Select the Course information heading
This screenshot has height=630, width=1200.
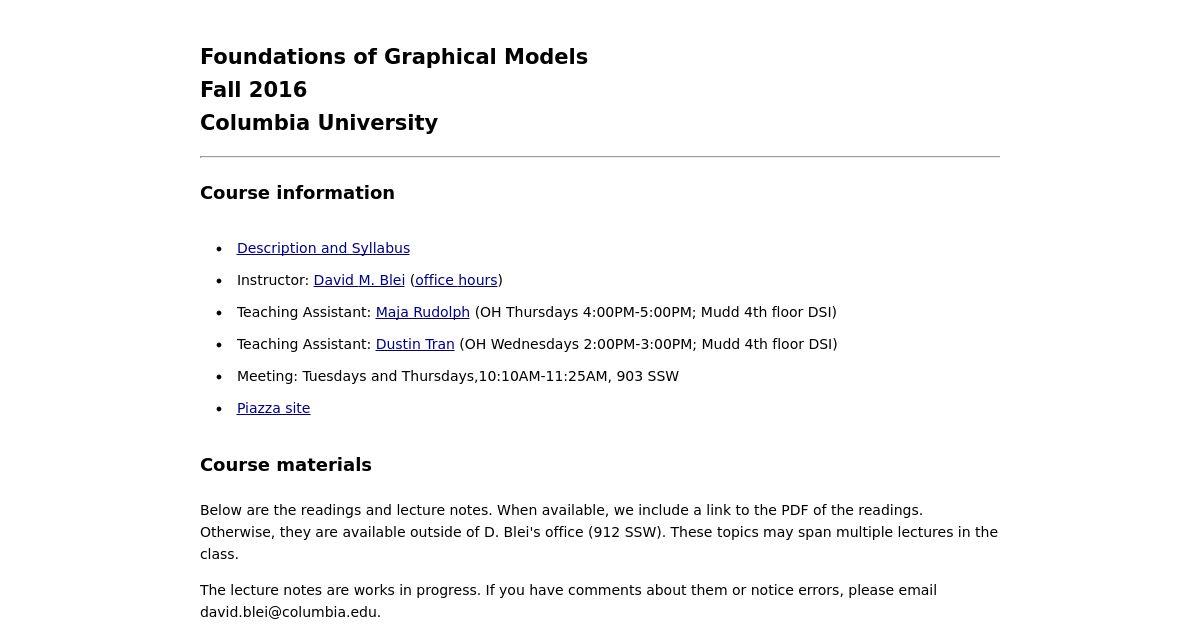297,193
